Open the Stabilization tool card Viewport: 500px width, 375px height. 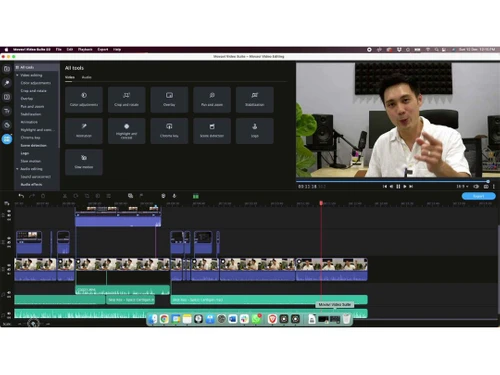point(255,99)
